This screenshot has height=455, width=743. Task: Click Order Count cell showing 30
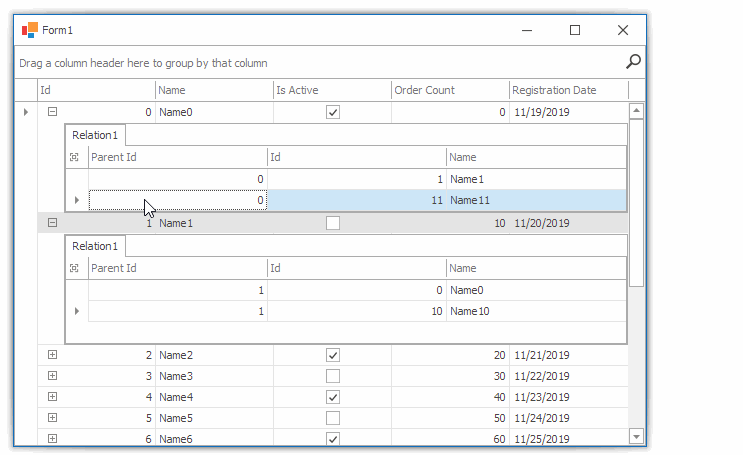[451, 376]
